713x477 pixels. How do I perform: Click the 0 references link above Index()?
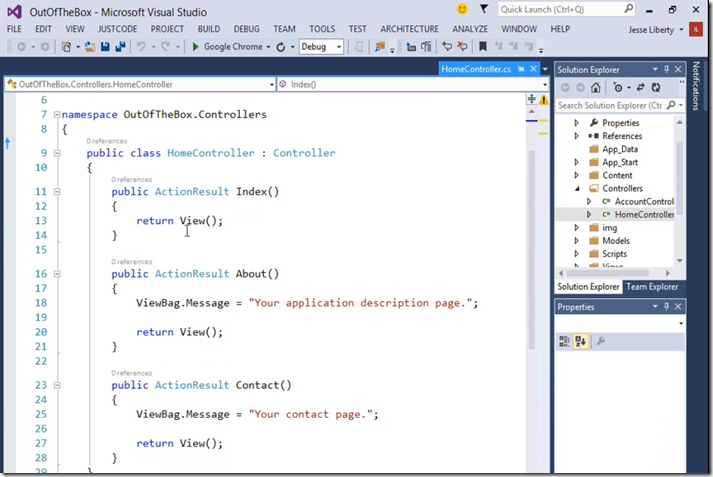(x=131, y=180)
